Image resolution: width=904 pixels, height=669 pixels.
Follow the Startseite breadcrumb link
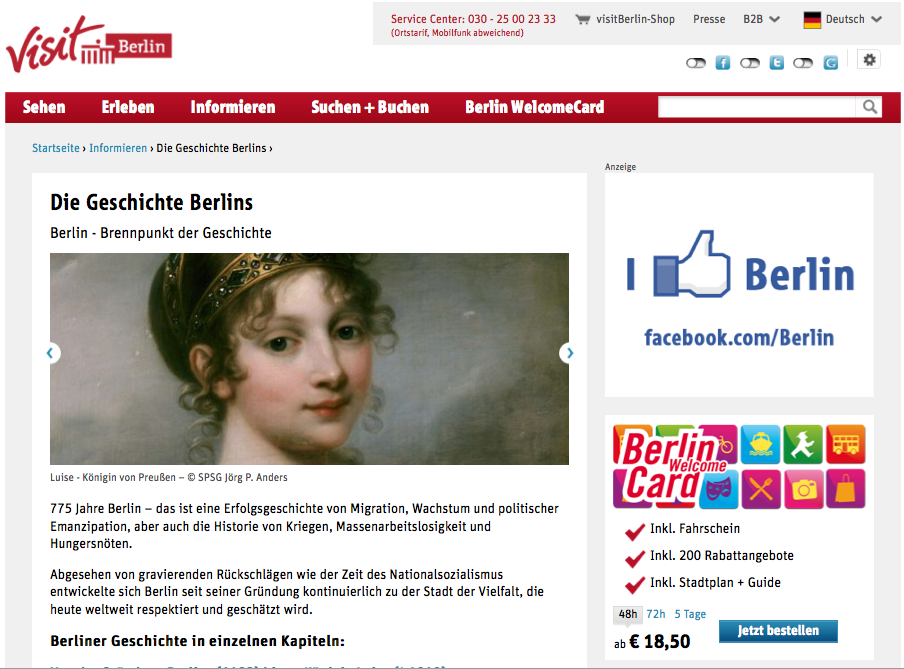point(56,148)
